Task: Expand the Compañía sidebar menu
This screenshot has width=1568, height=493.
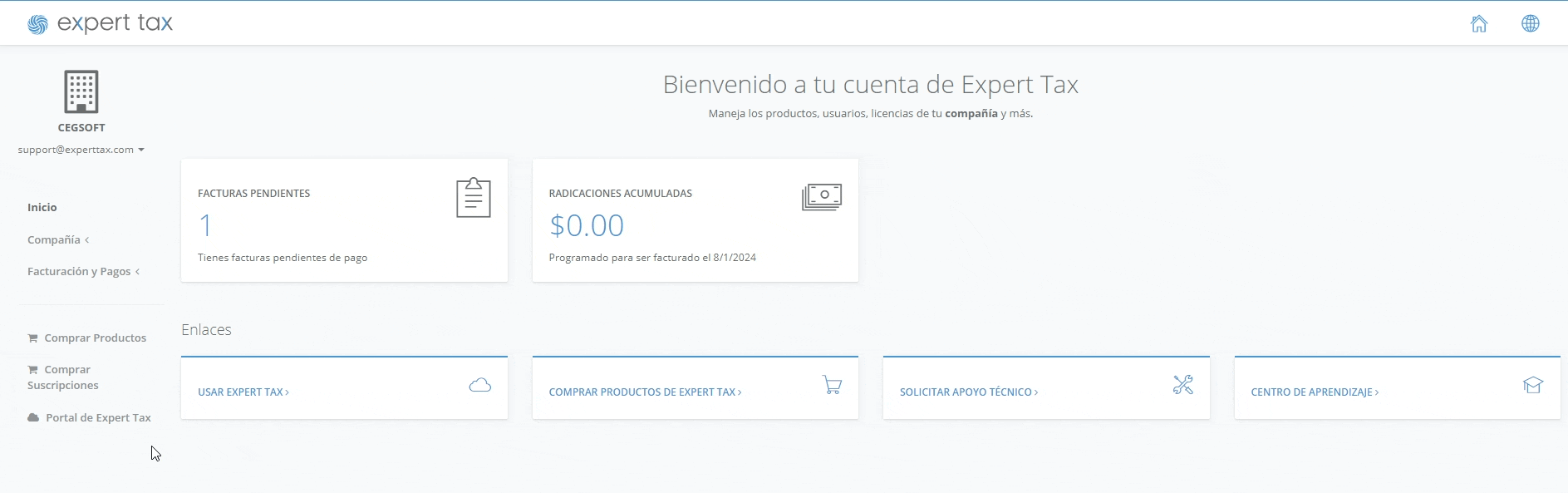Action: (58, 239)
